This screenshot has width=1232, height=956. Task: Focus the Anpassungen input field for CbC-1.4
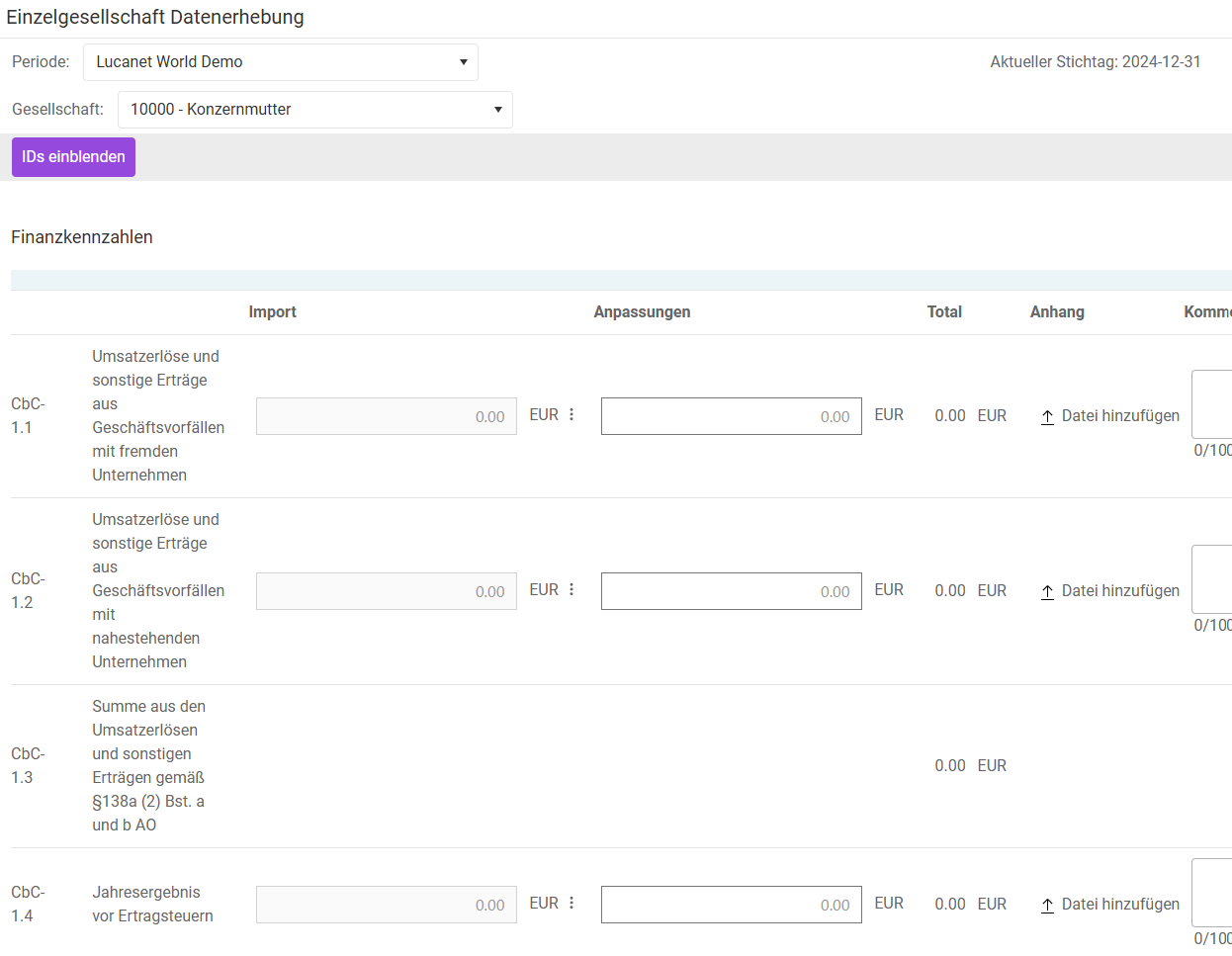[x=731, y=905]
